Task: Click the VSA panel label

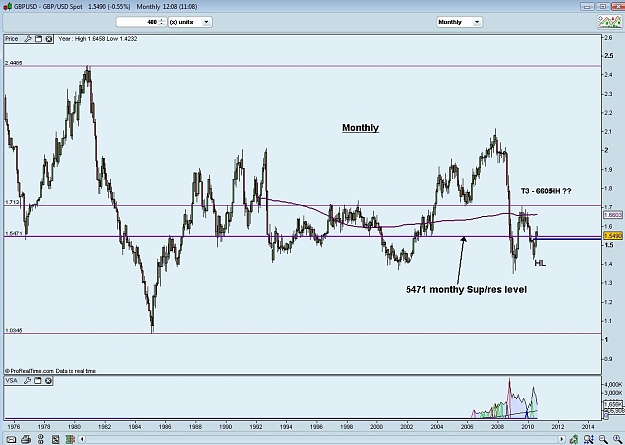Action: (x=12, y=380)
